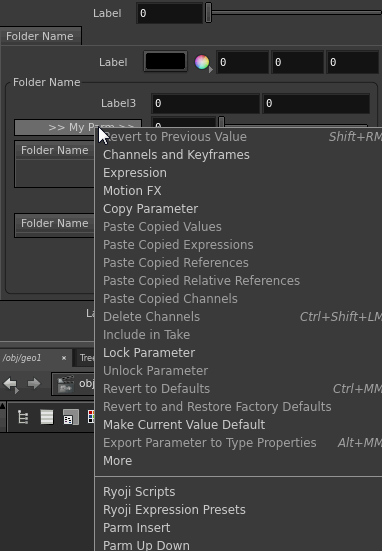Open the table view icon in network toolbar

point(71,417)
